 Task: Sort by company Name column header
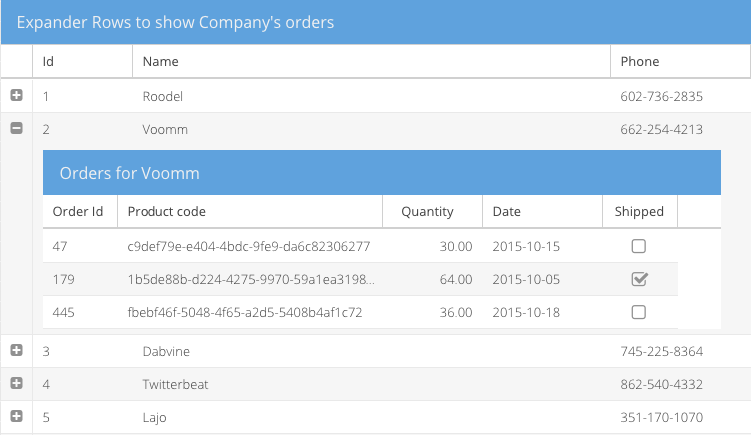point(370,61)
